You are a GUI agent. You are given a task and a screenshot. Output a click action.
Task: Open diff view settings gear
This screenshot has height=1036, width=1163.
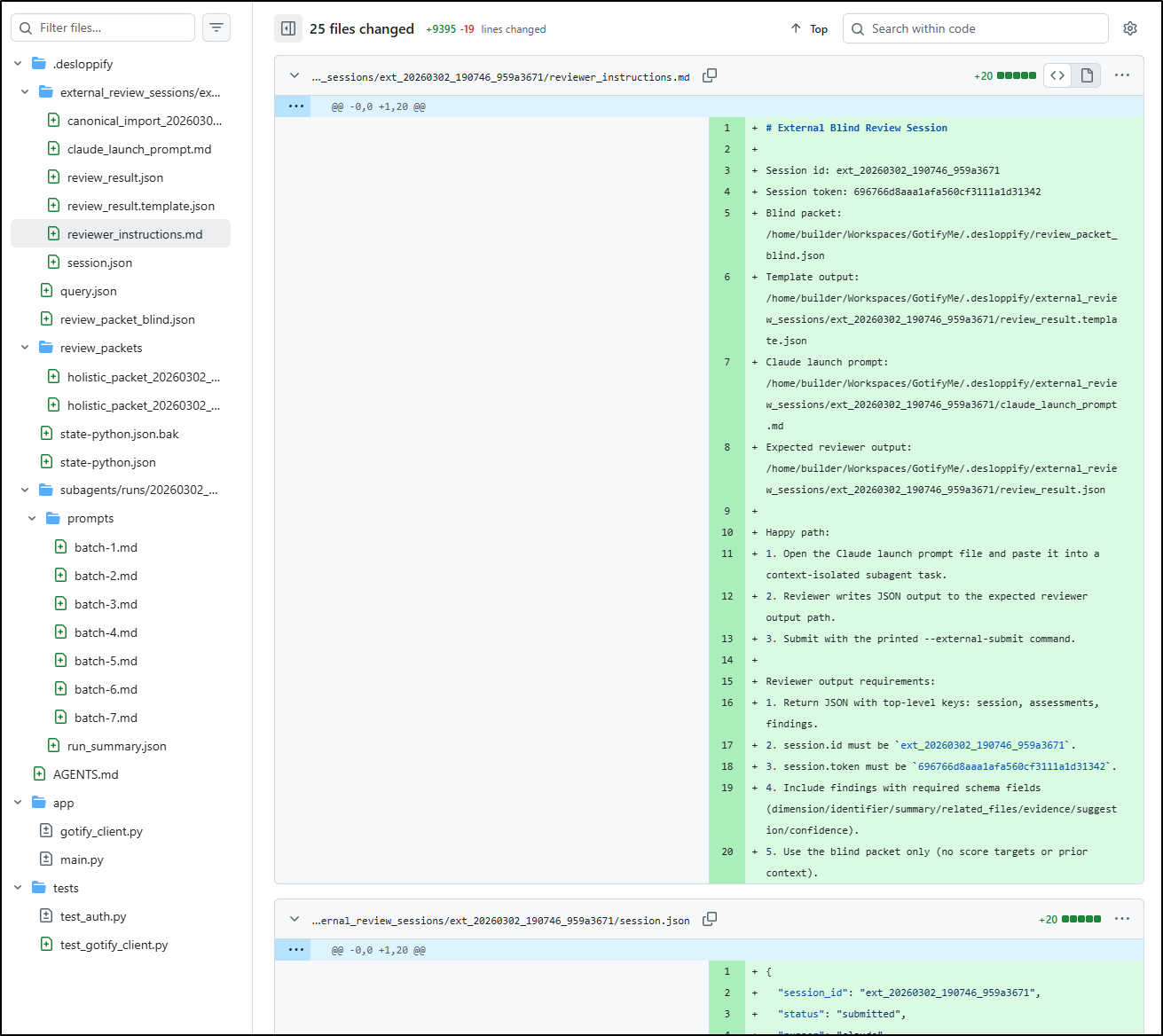point(1129,28)
